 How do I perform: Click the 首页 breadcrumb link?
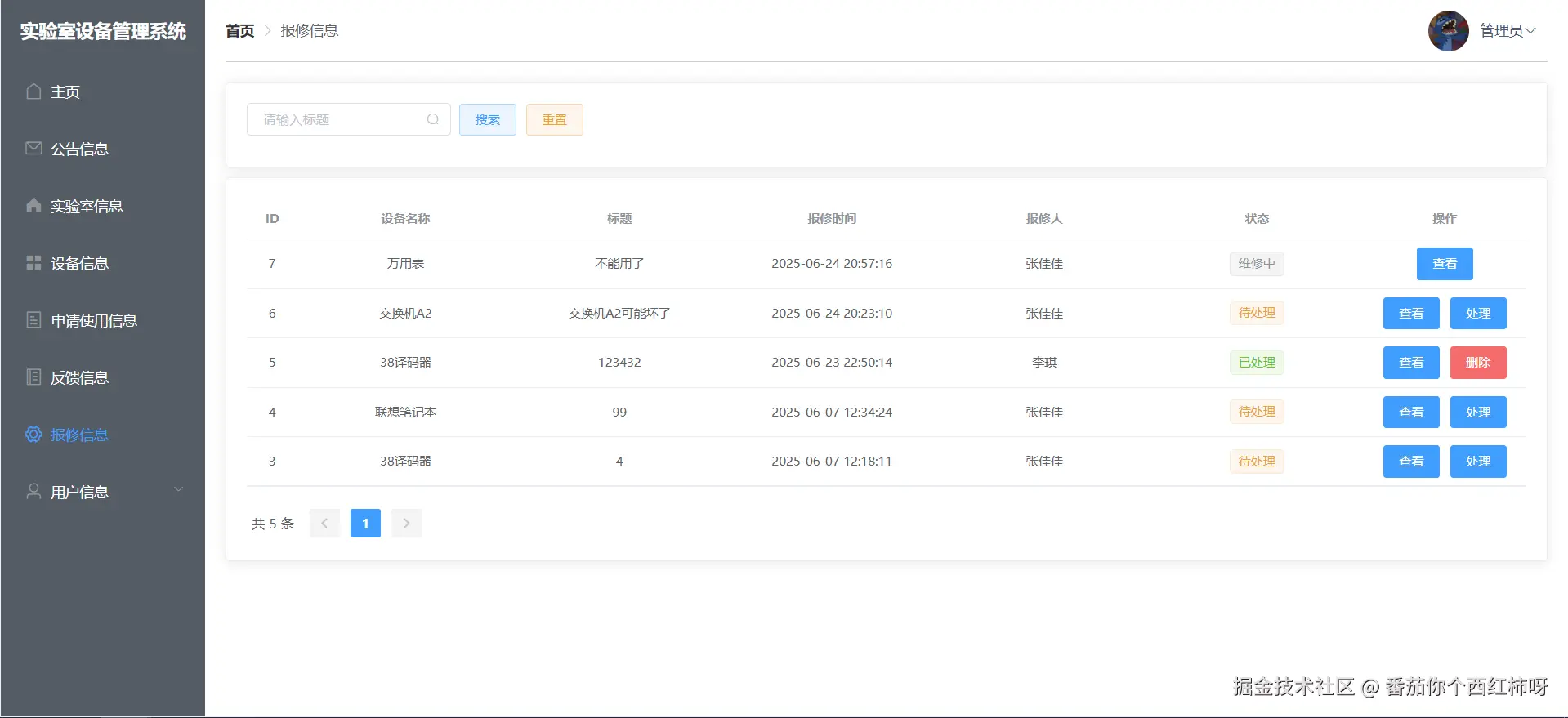tap(240, 31)
